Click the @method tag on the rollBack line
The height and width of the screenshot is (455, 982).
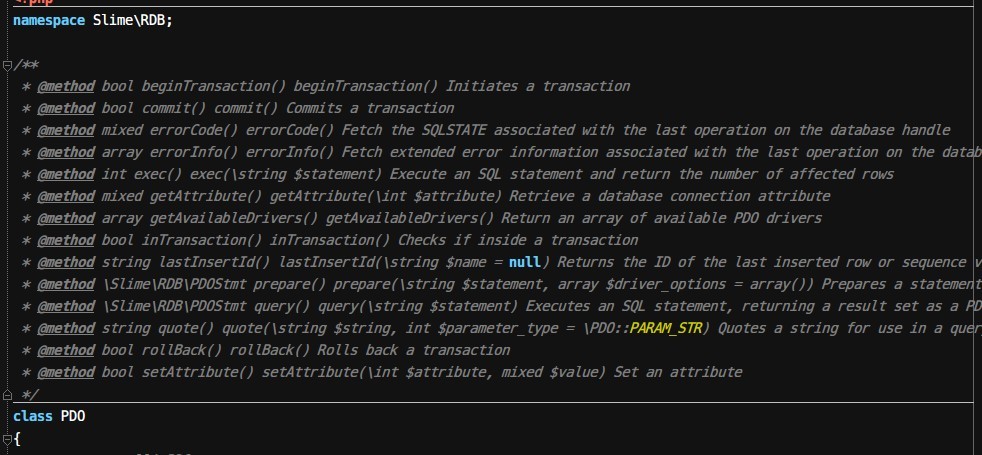pos(66,350)
